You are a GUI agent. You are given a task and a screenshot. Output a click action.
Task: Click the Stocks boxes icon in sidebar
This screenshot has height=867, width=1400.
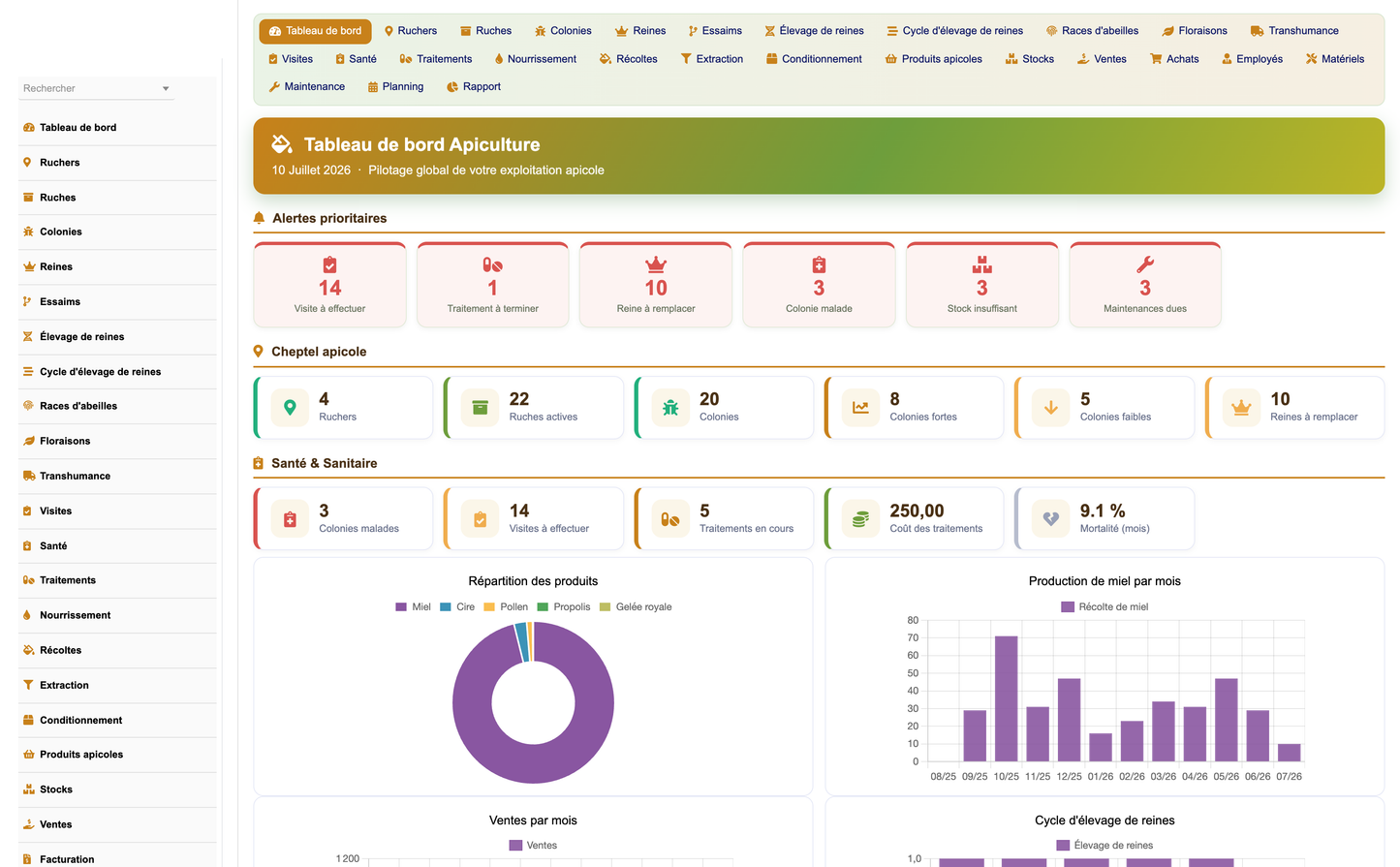[28, 790]
